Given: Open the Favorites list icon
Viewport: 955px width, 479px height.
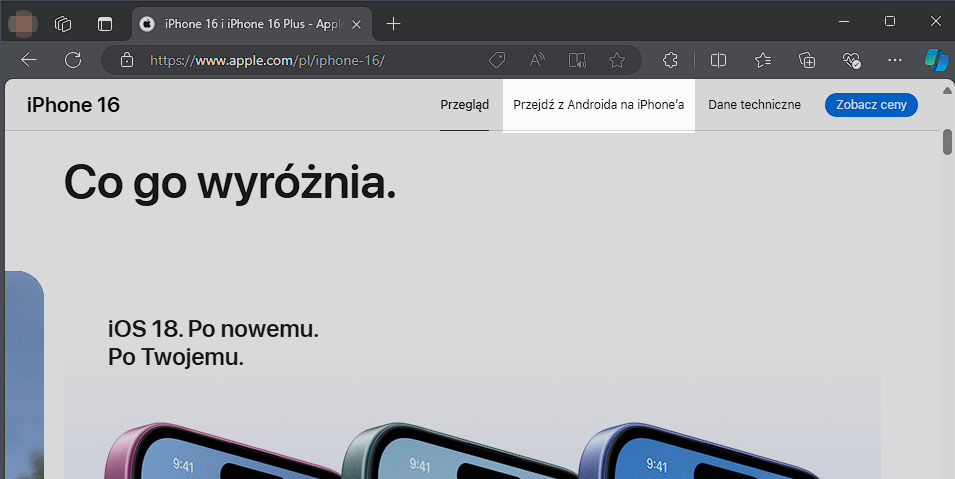Looking at the screenshot, I should click(763, 60).
